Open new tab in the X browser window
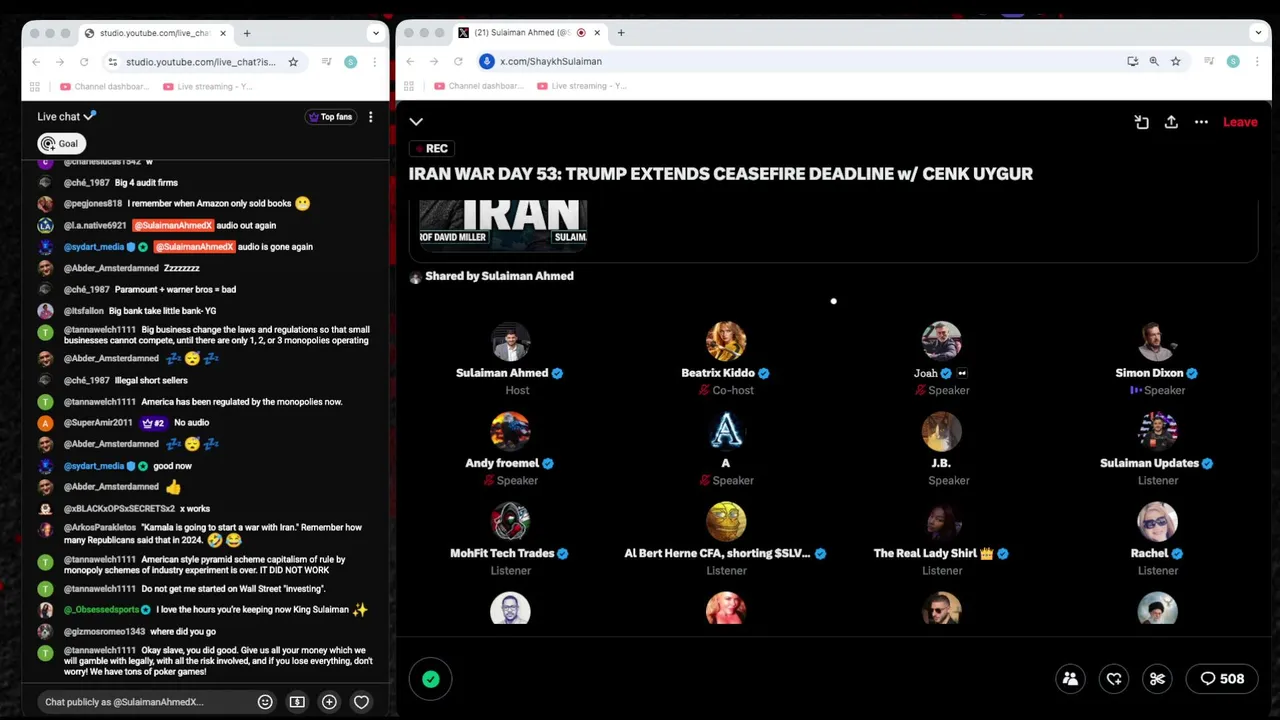The width and height of the screenshot is (1280, 720). click(x=621, y=33)
